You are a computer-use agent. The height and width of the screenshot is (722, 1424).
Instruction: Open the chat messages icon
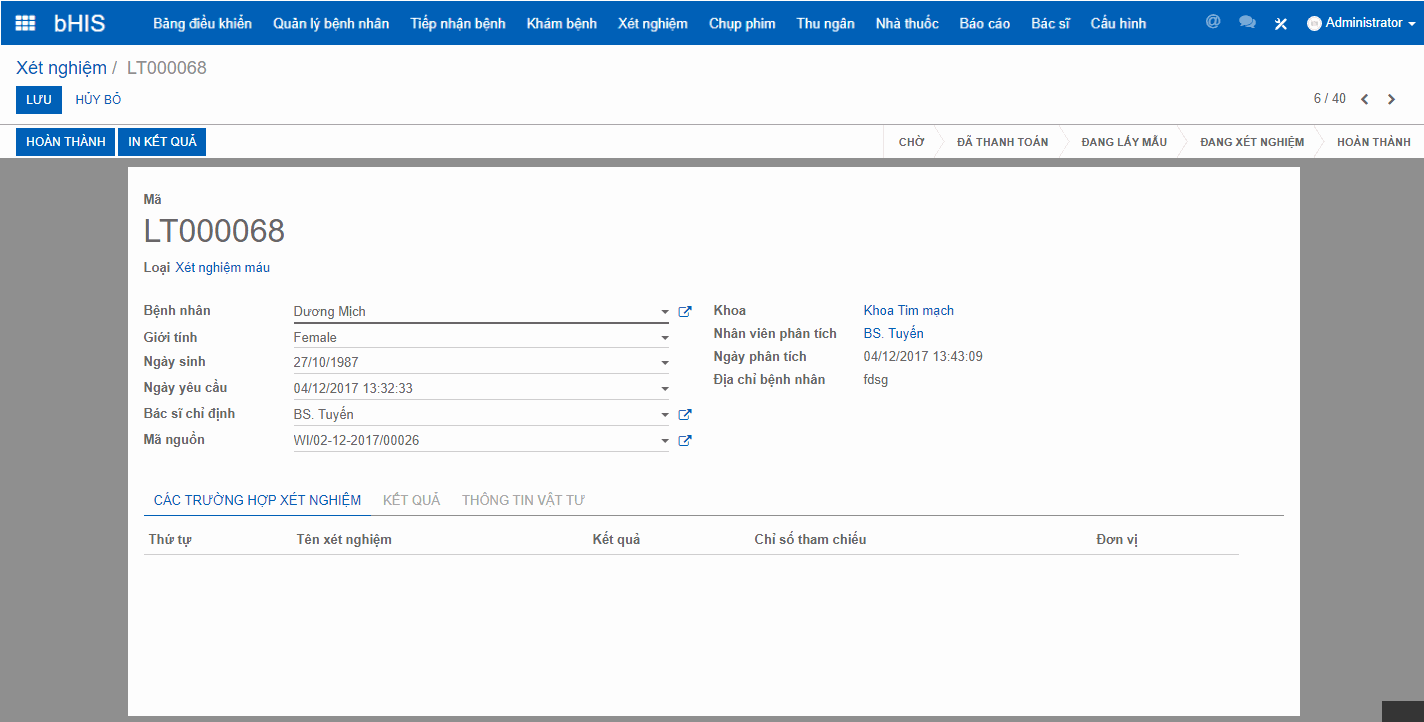[1247, 21]
